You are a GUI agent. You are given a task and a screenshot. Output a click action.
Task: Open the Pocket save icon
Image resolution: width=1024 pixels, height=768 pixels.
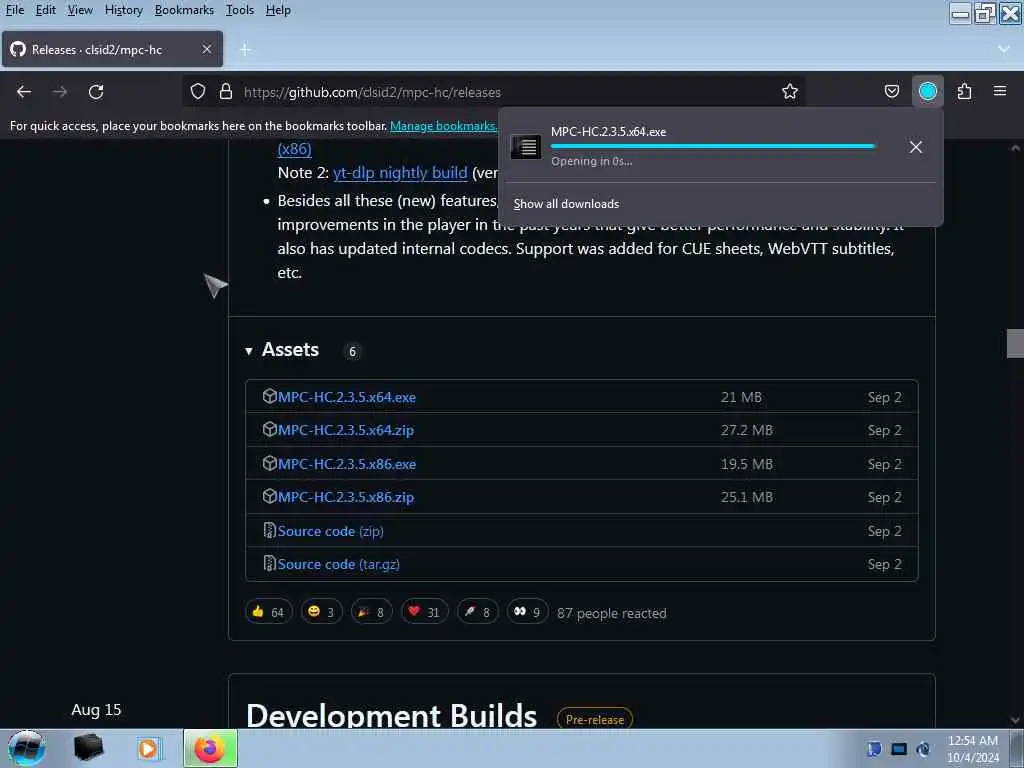point(891,91)
